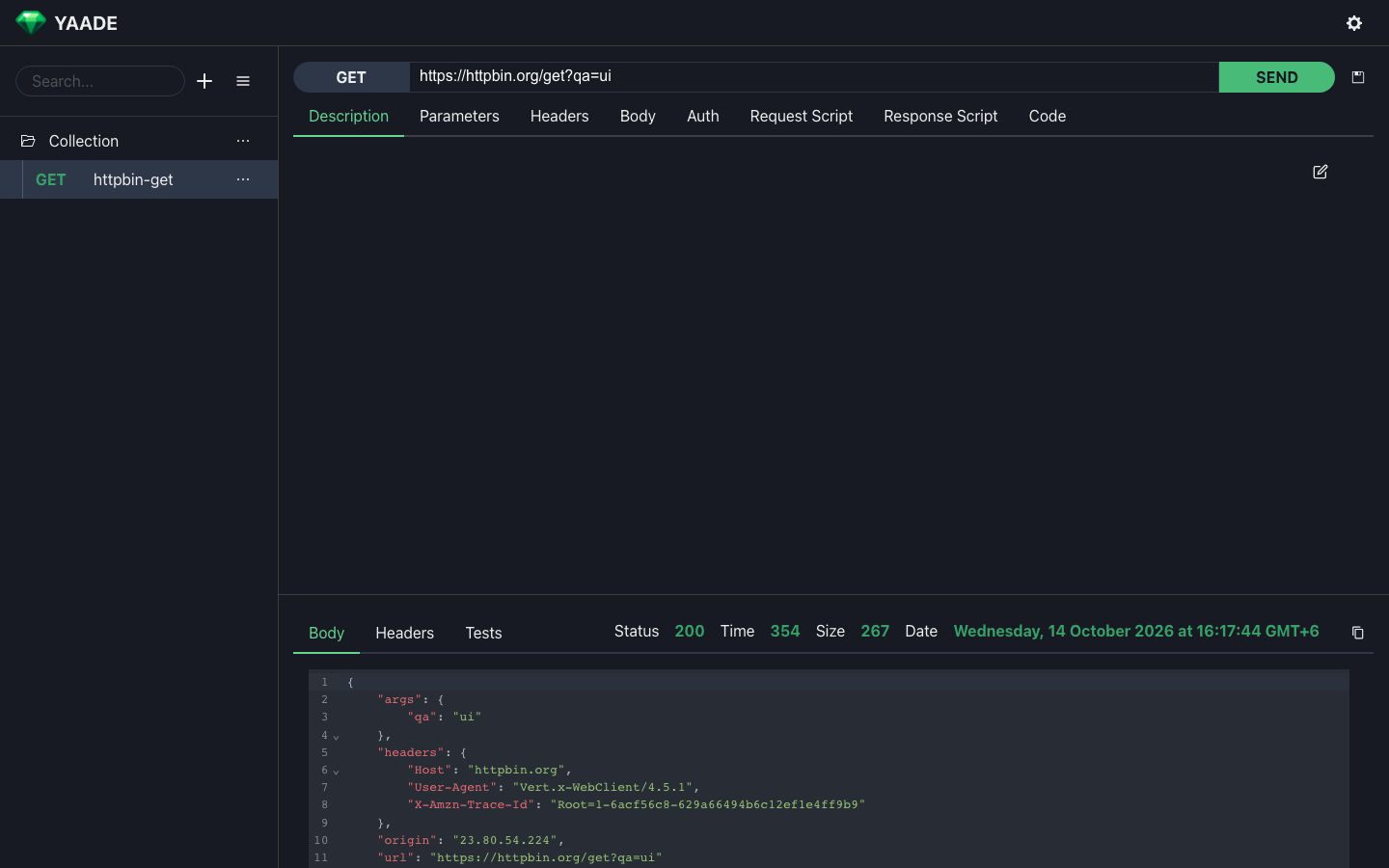This screenshot has height=868, width=1389.
Task: Click the response time value 354
Action: 785,631
